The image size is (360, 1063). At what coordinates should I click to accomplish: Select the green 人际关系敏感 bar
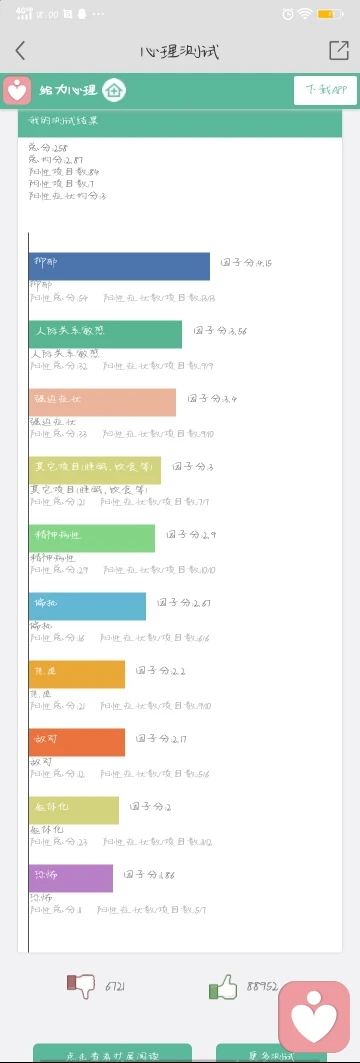click(x=105, y=334)
